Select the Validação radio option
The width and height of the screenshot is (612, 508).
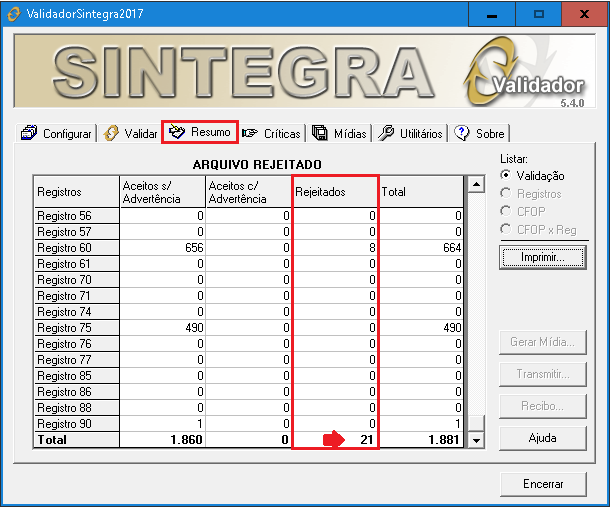532,176
